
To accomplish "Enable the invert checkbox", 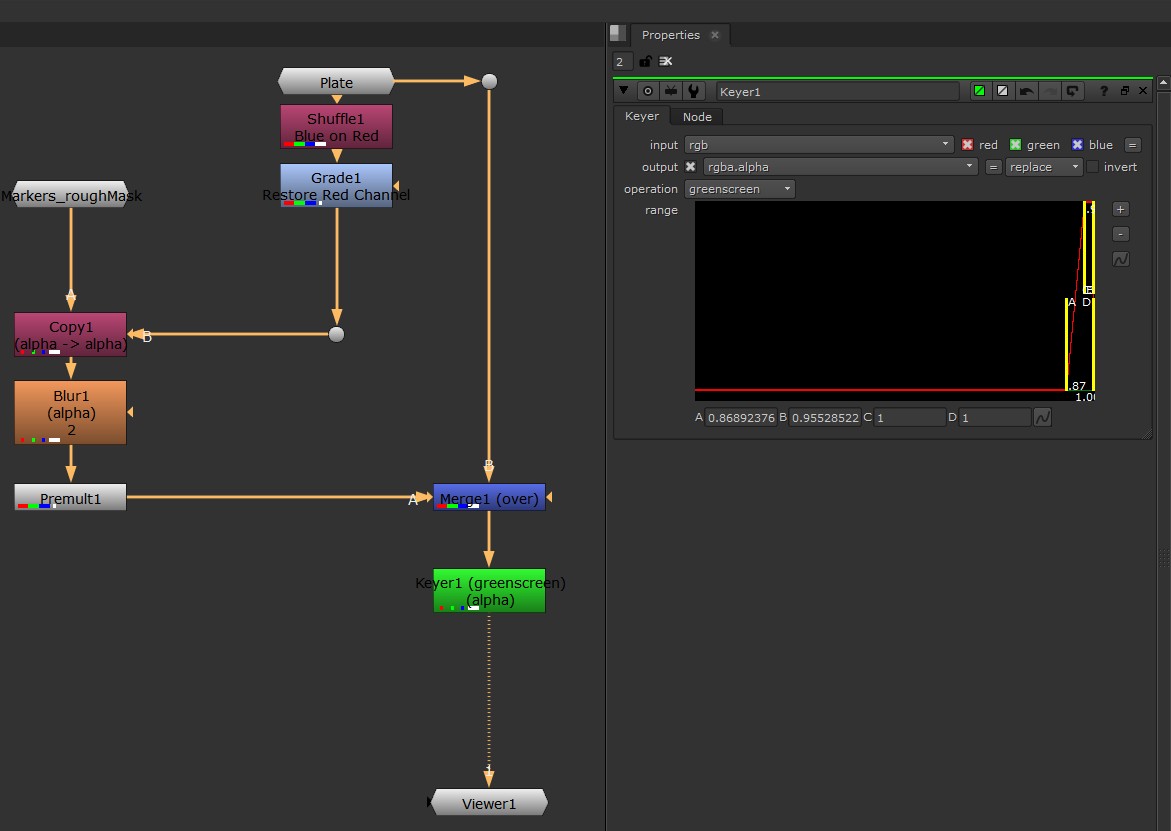I will (1093, 167).
